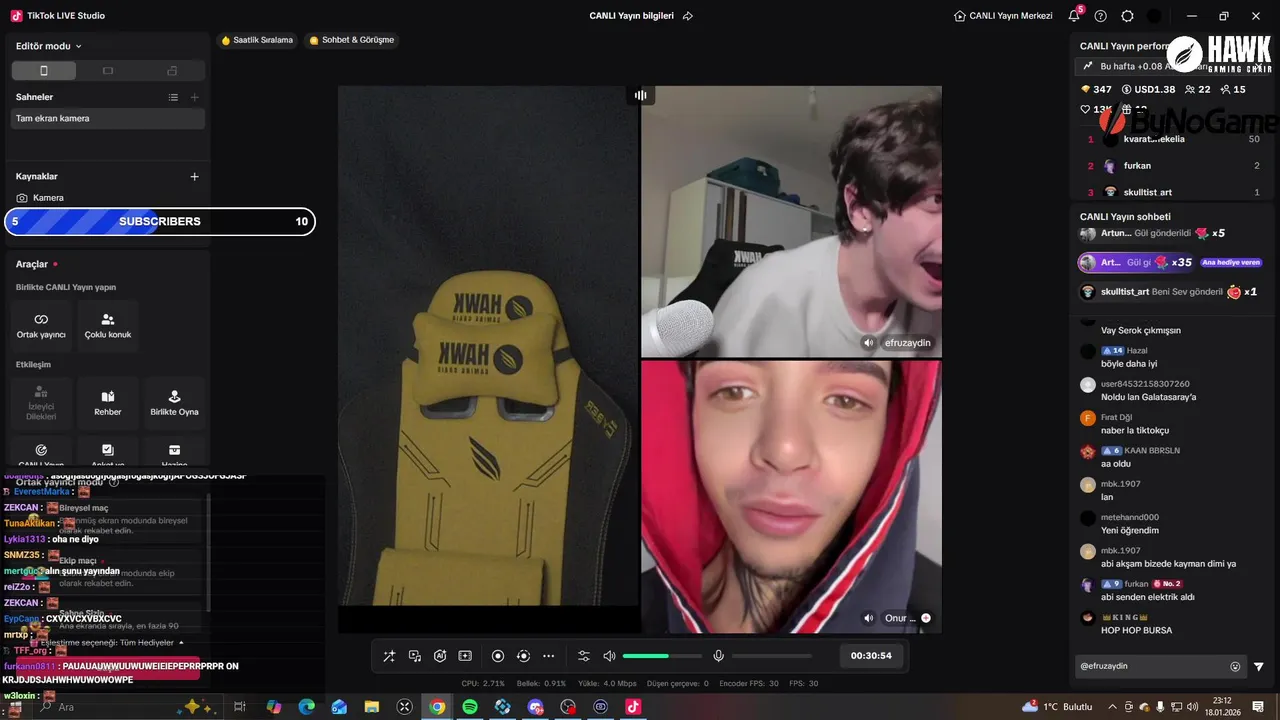Screen dimensions: 1280x720
Task: Open the Sahneler list view icon
Action: 173,97
